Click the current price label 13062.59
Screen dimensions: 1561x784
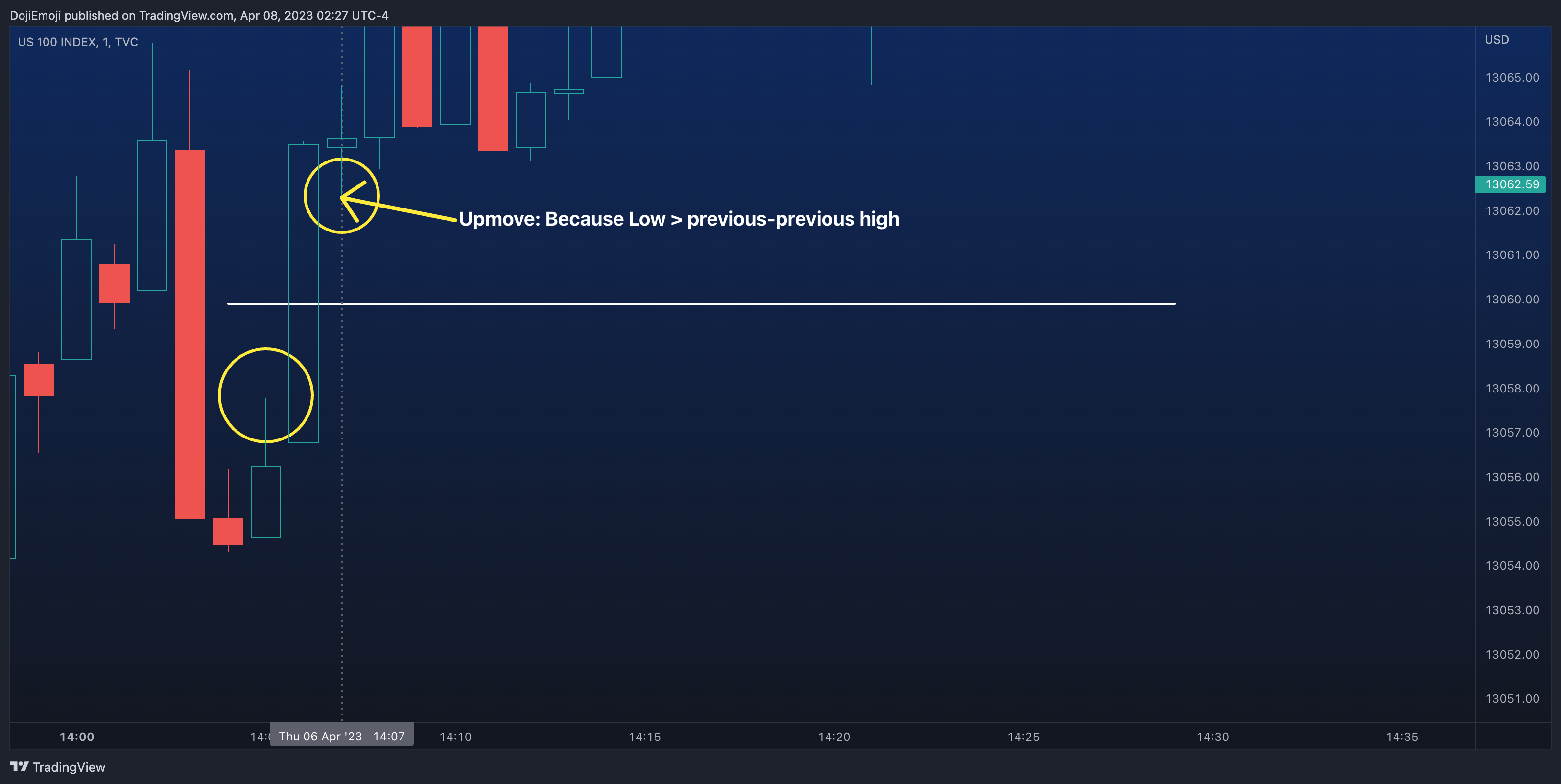(1511, 184)
